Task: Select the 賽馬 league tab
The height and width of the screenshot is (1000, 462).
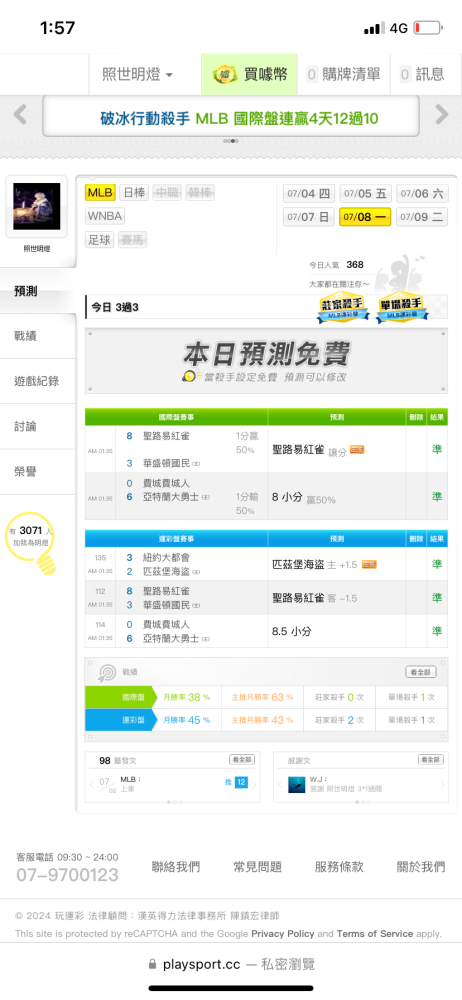Action: tap(134, 240)
